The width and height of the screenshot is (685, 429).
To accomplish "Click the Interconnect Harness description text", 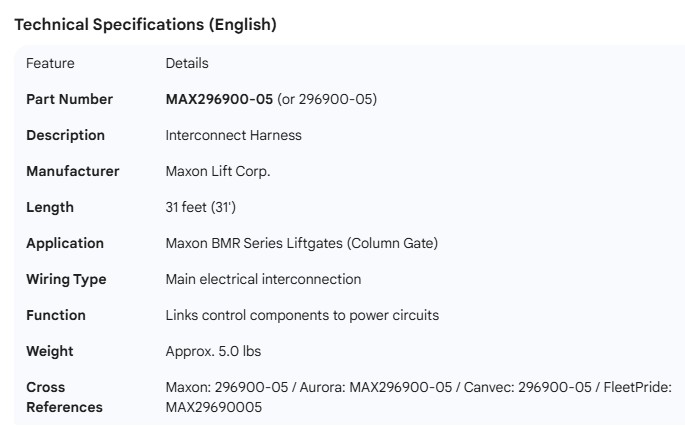I will click(233, 135).
